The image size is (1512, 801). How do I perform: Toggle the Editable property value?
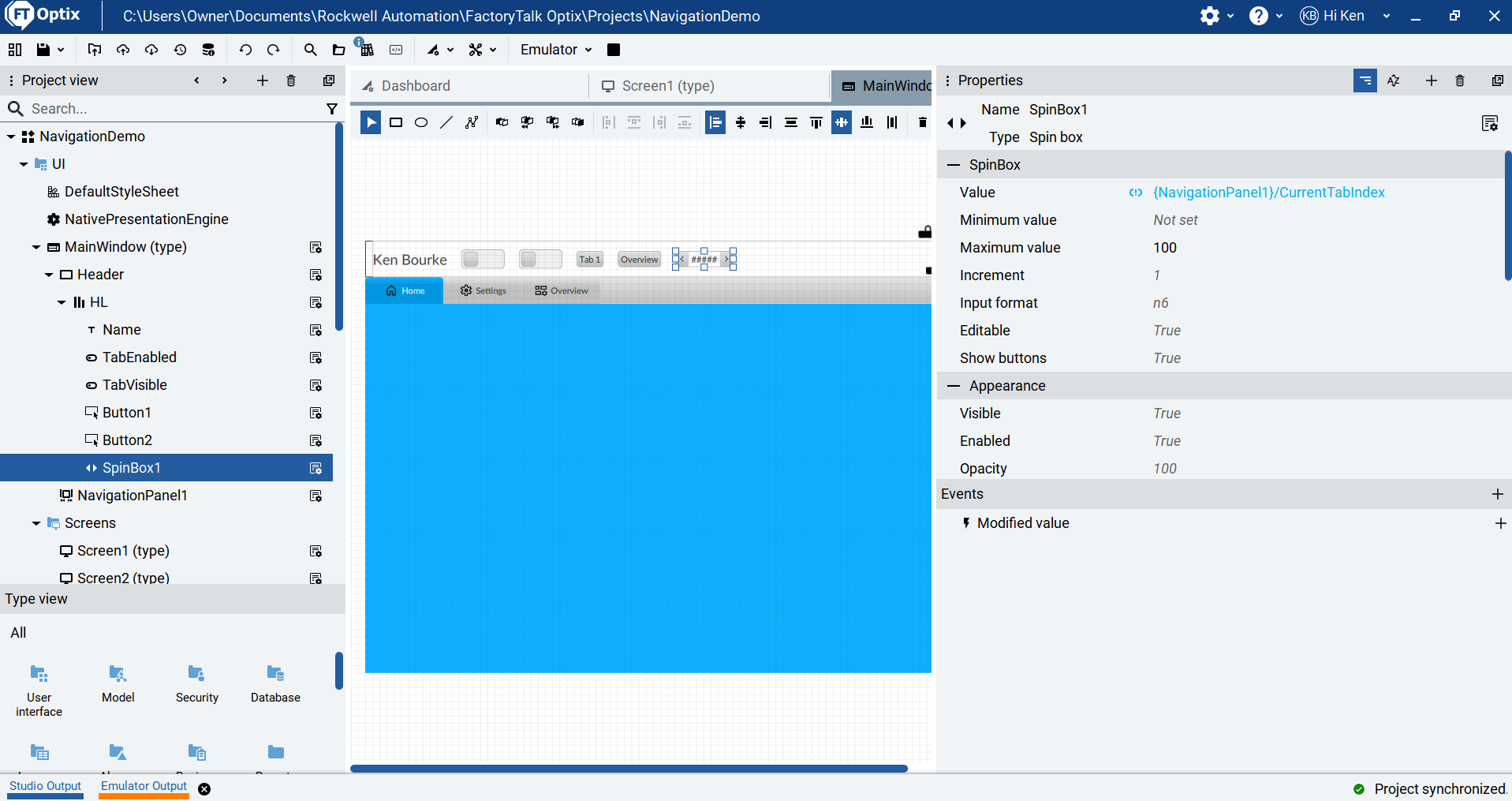coord(1167,331)
